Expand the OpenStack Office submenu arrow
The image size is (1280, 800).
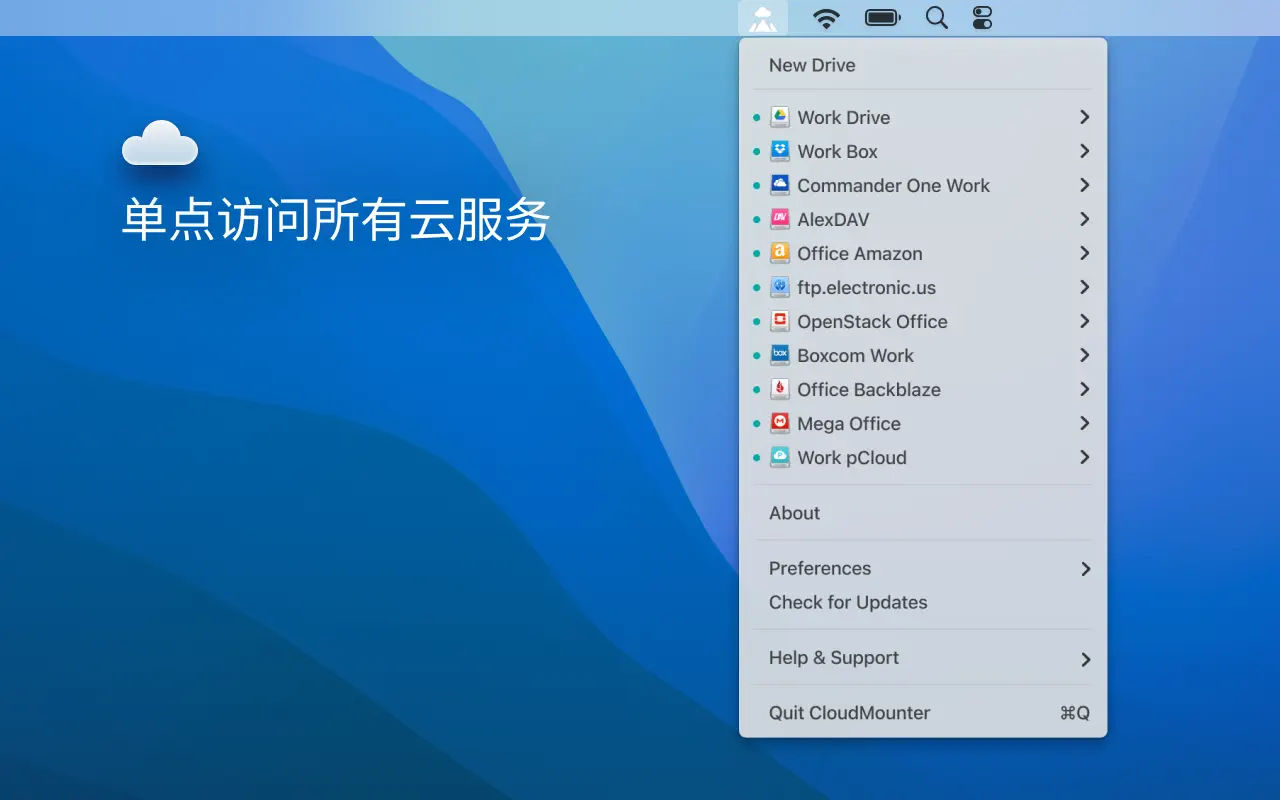[x=1084, y=321]
